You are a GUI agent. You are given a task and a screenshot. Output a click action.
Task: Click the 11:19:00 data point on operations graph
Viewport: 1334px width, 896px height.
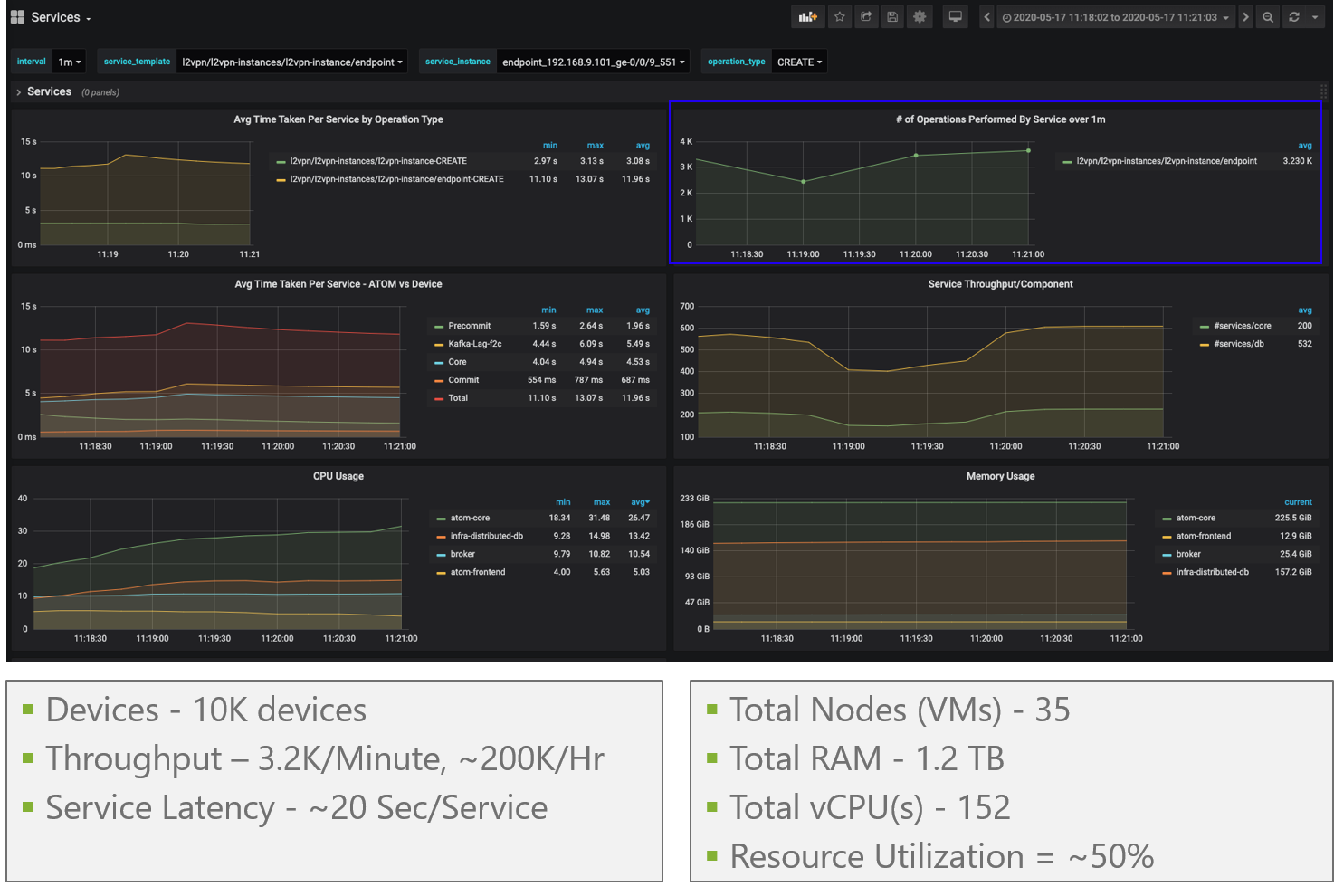[803, 182]
